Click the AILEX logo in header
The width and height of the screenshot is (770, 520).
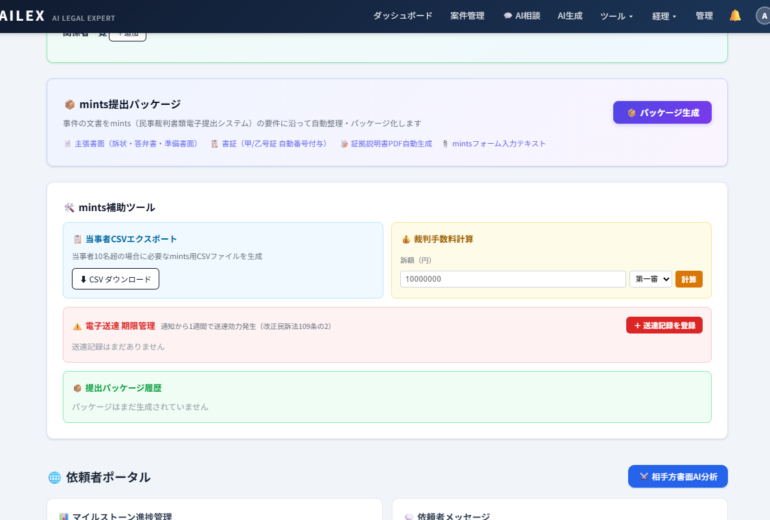(22, 16)
